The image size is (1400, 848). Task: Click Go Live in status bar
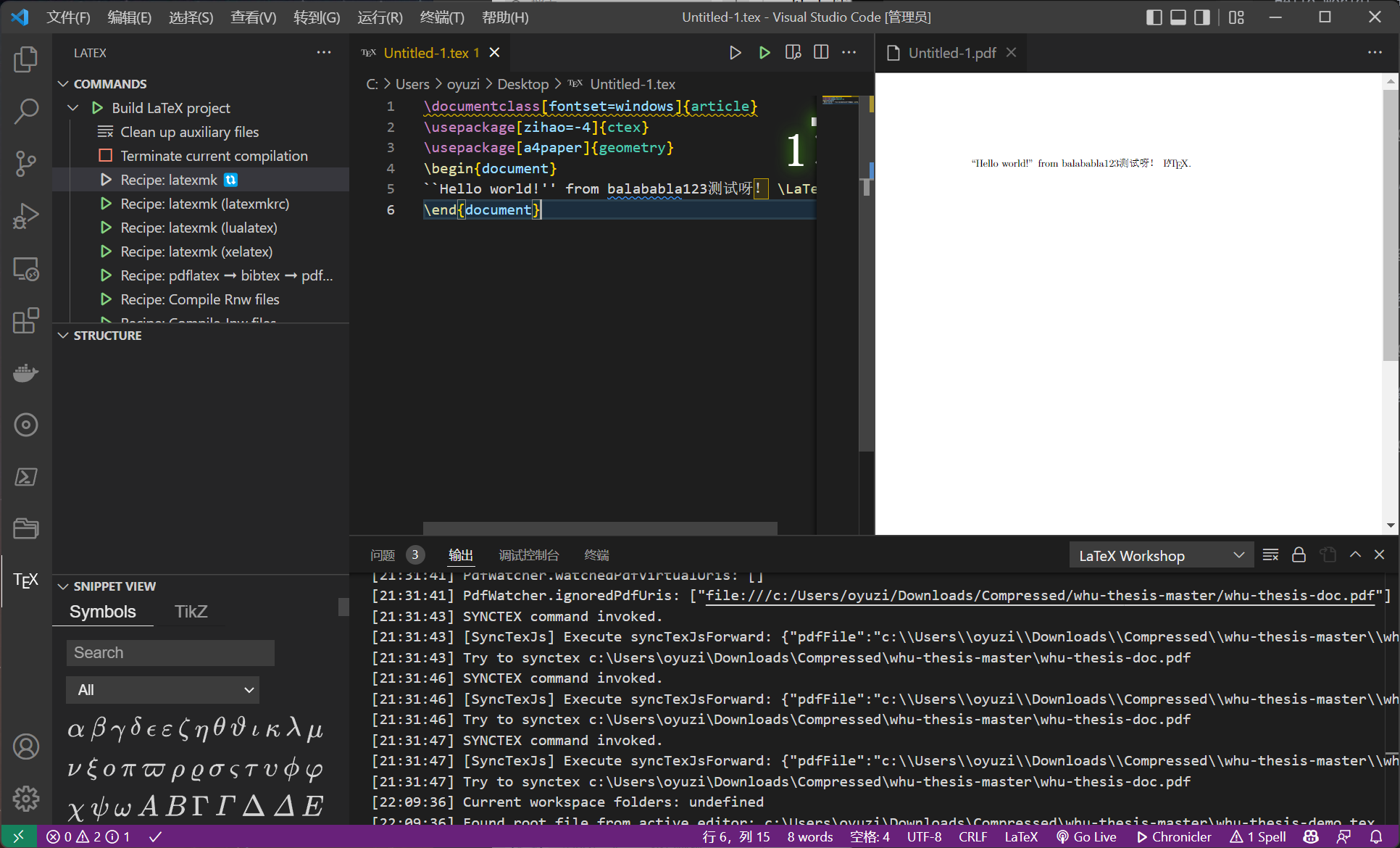(x=1086, y=836)
